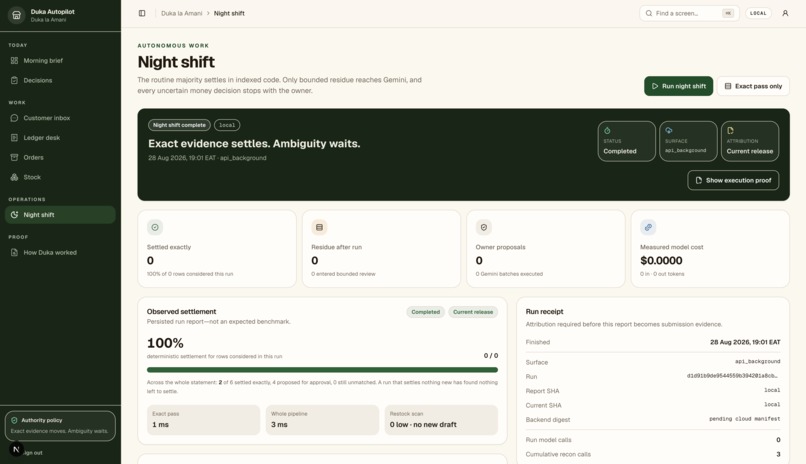Open the Stock page

coord(60,177)
